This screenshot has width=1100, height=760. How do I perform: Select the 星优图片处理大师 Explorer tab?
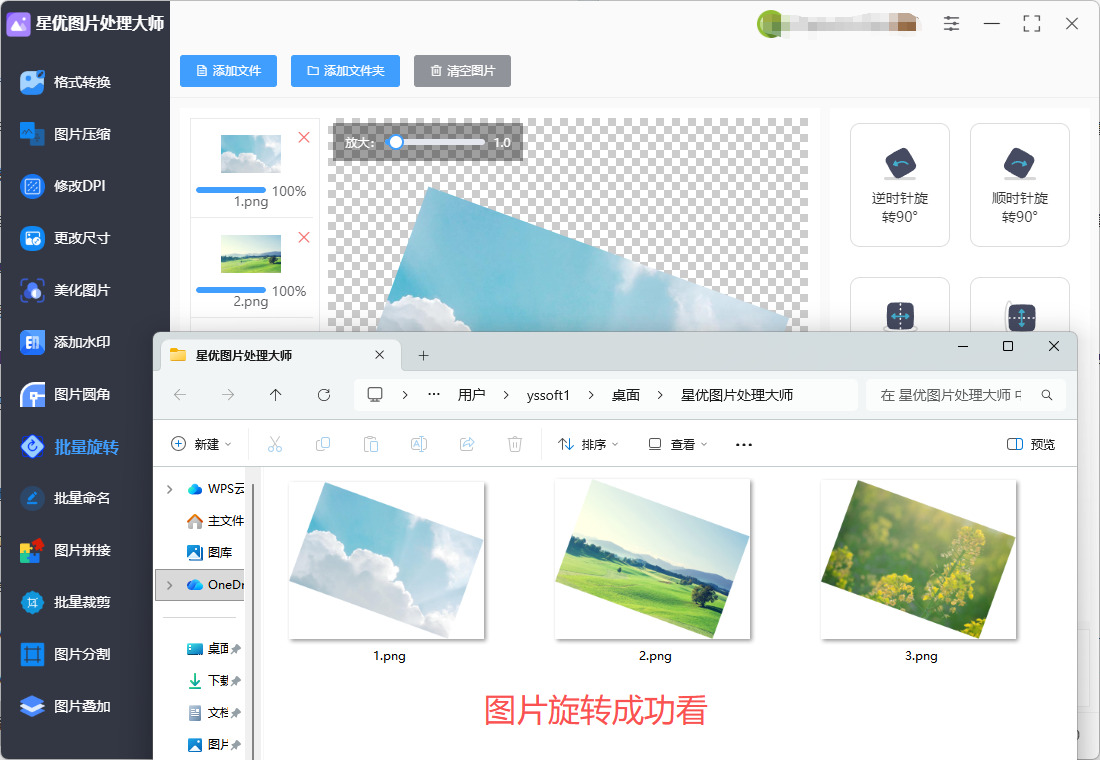[281, 355]
